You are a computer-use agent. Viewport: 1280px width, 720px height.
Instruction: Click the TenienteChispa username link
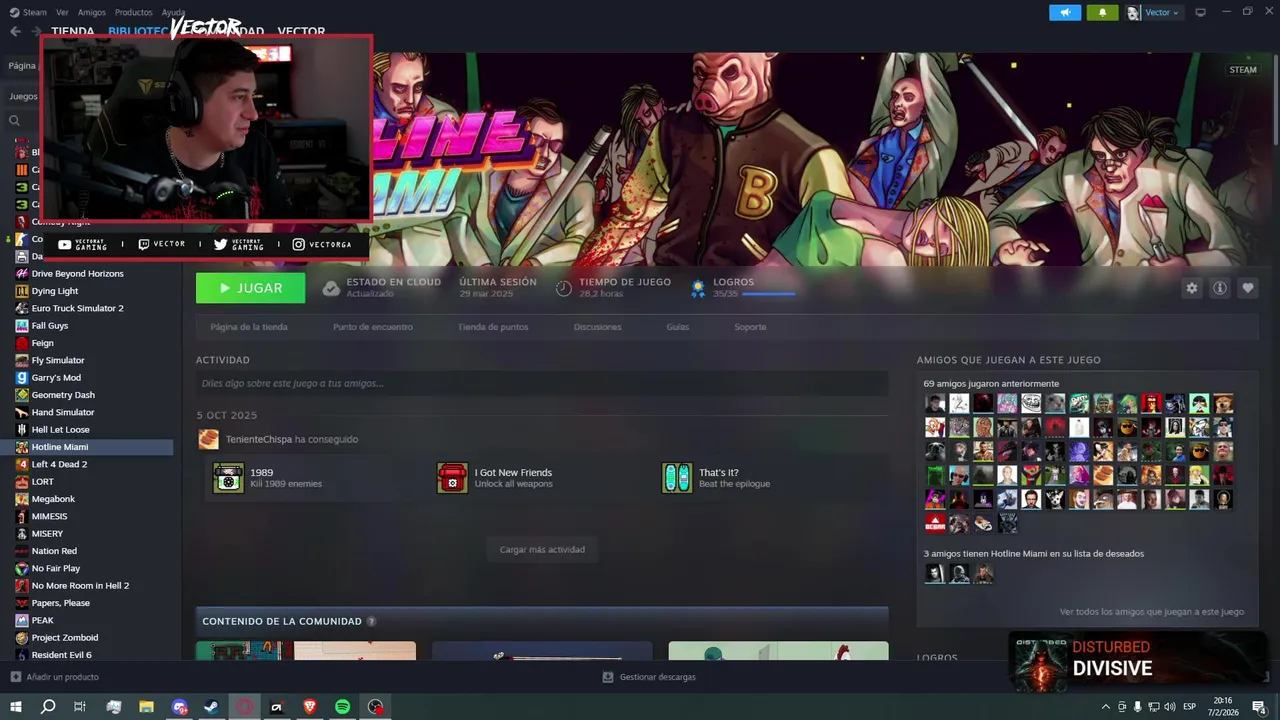259,439
